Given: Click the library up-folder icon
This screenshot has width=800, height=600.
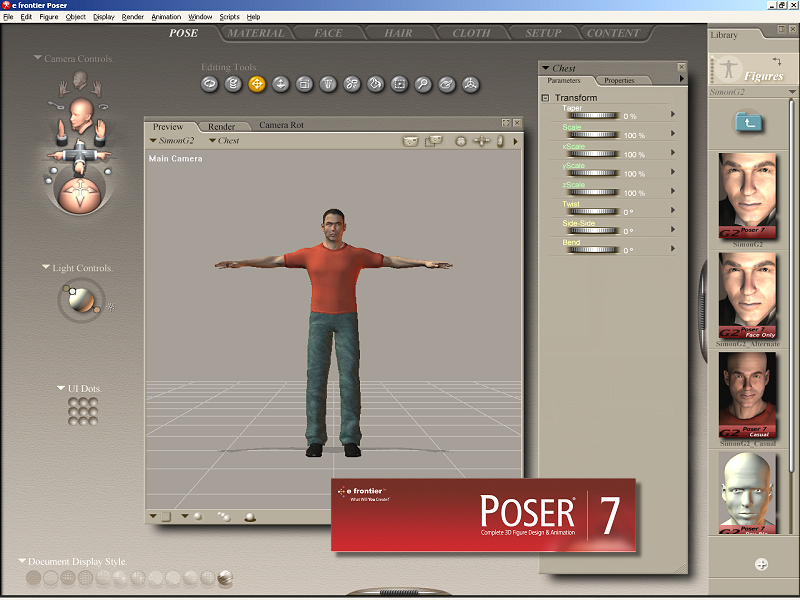Looking at the screenshot, I should (750, 122).
